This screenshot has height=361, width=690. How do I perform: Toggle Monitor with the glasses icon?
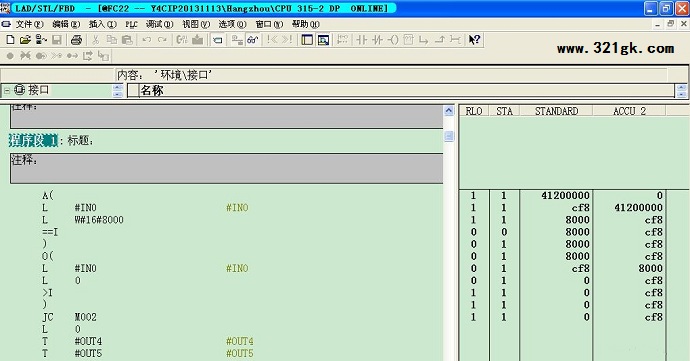(253, 40)
